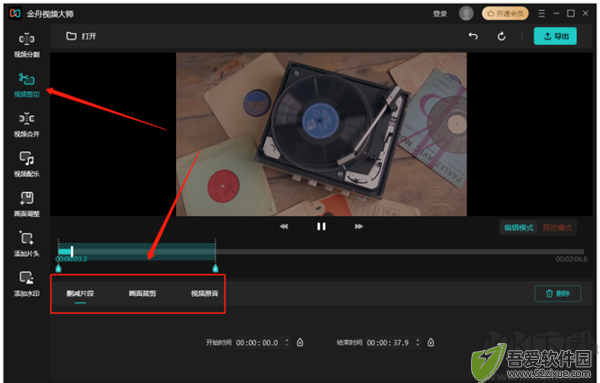This screenshot has height=383, width=600.
Task: Click the 删除 delete button with trash icon
Action: (558, 293)
